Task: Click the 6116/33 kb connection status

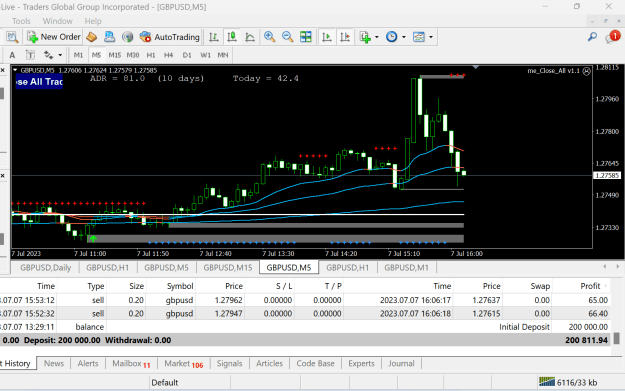Action: pyautogui.click(x=568, y=383)
